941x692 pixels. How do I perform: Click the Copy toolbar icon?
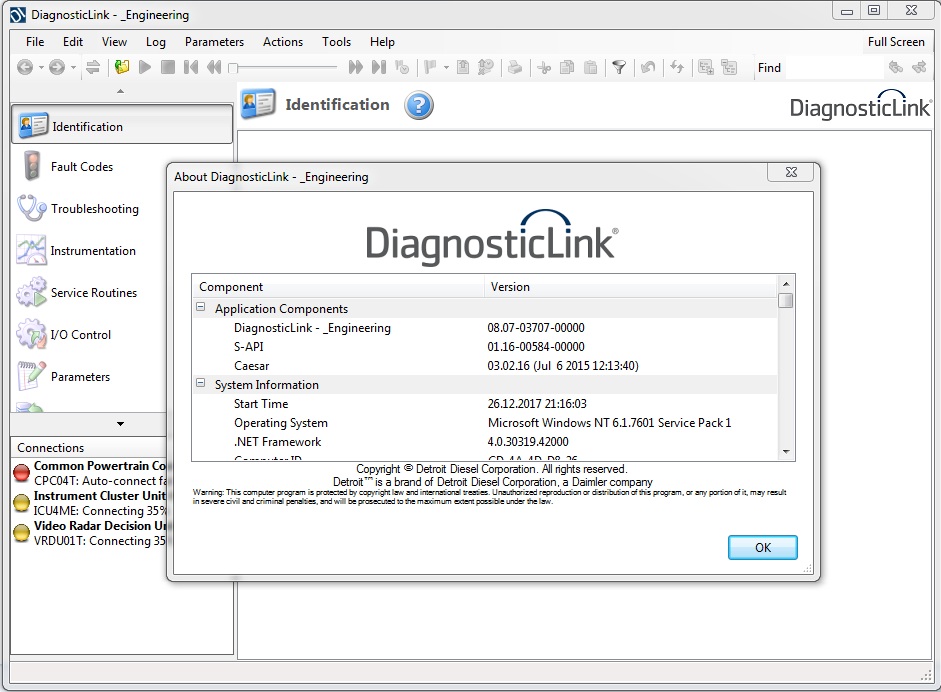[x=567, y=67]
